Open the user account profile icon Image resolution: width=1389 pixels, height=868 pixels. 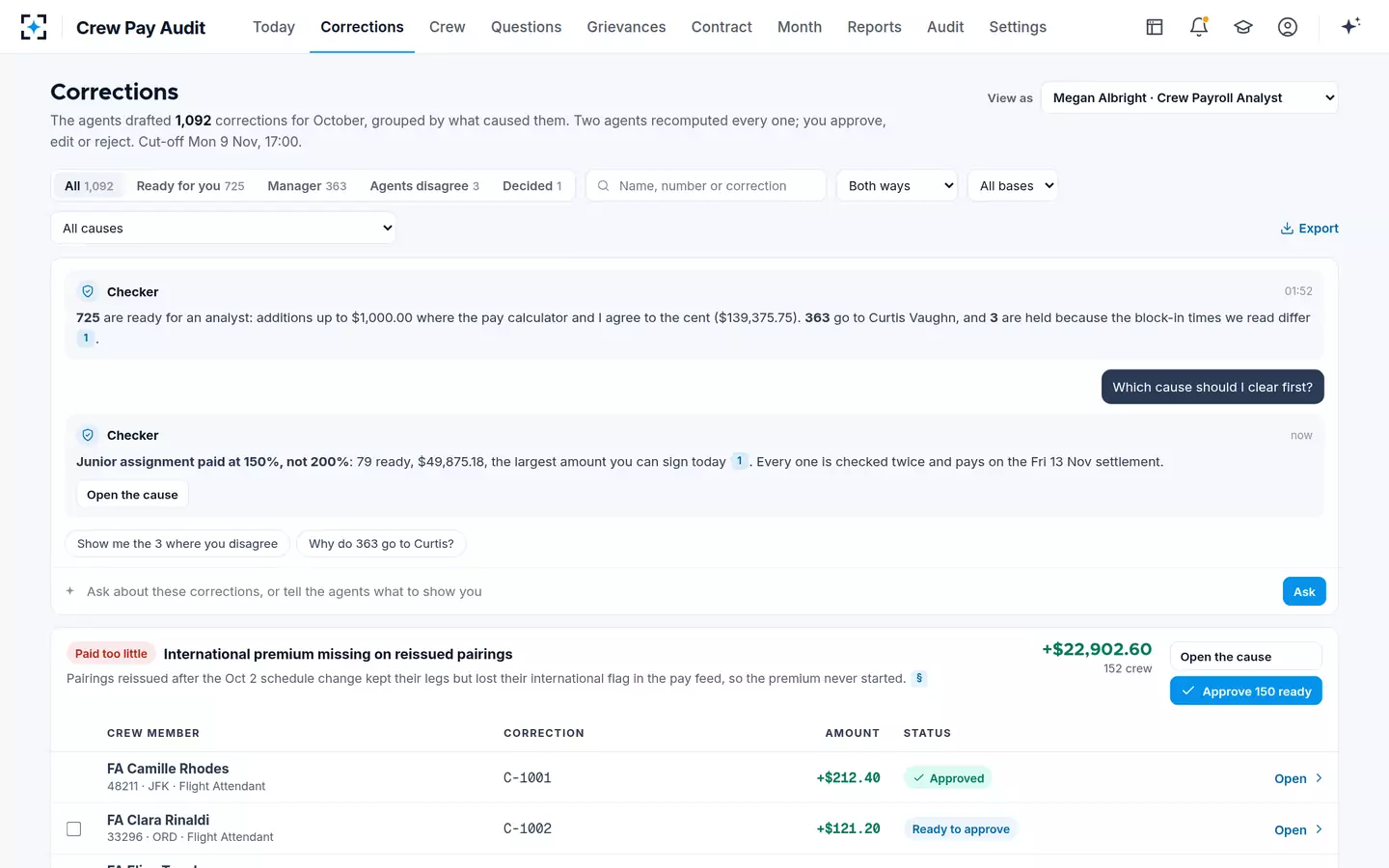[x=1288, y=27]
